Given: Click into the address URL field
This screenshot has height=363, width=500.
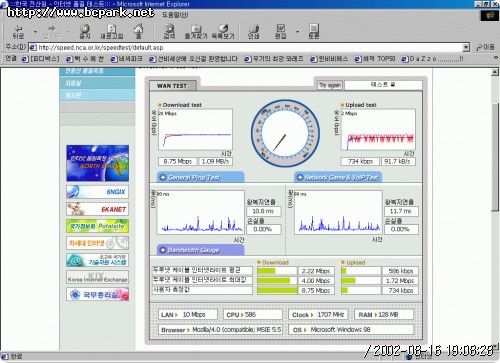Looking at the screenshot, I should click(250, 47).
